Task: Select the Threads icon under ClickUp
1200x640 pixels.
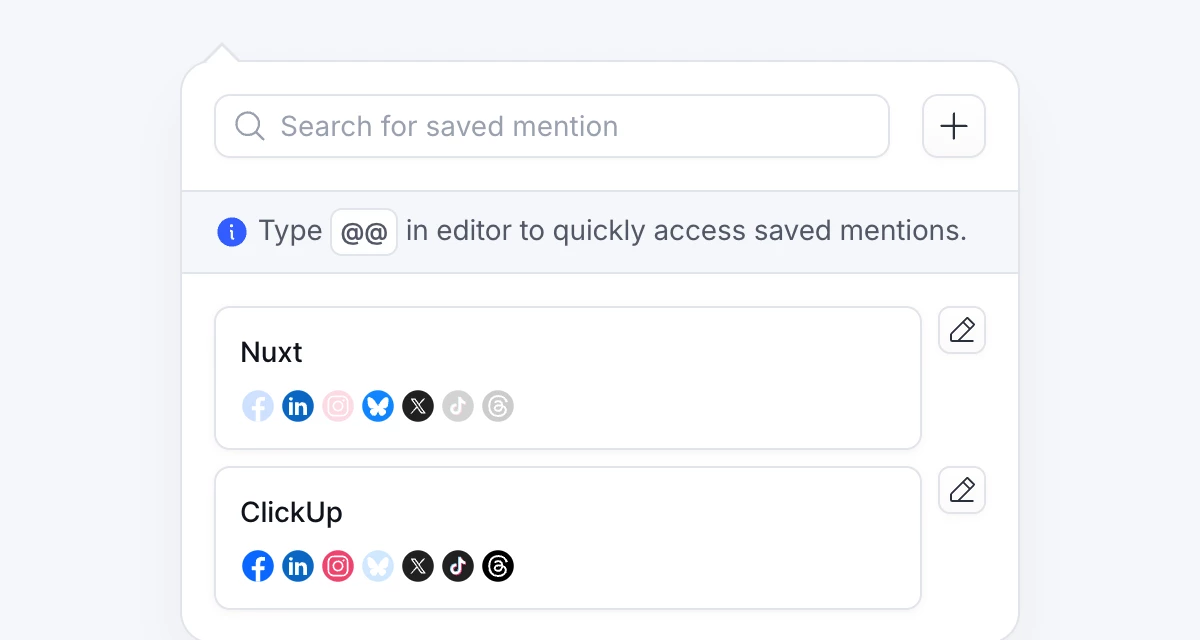Action: pos(498,566)
